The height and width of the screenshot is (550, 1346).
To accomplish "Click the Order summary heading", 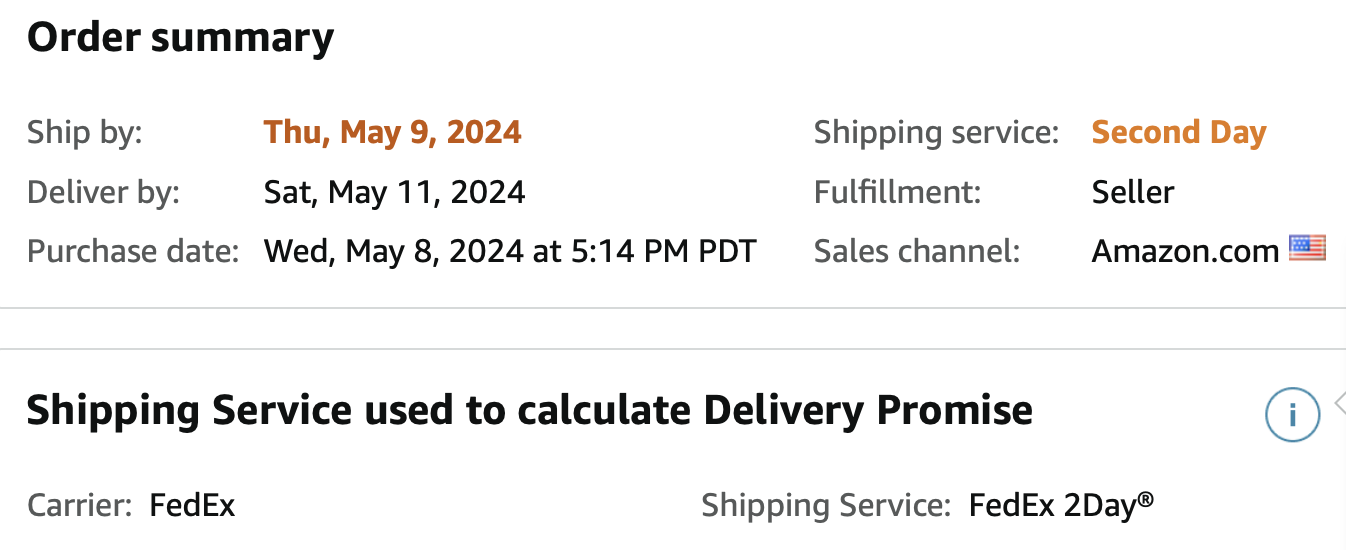I will [x=180, y=38].
